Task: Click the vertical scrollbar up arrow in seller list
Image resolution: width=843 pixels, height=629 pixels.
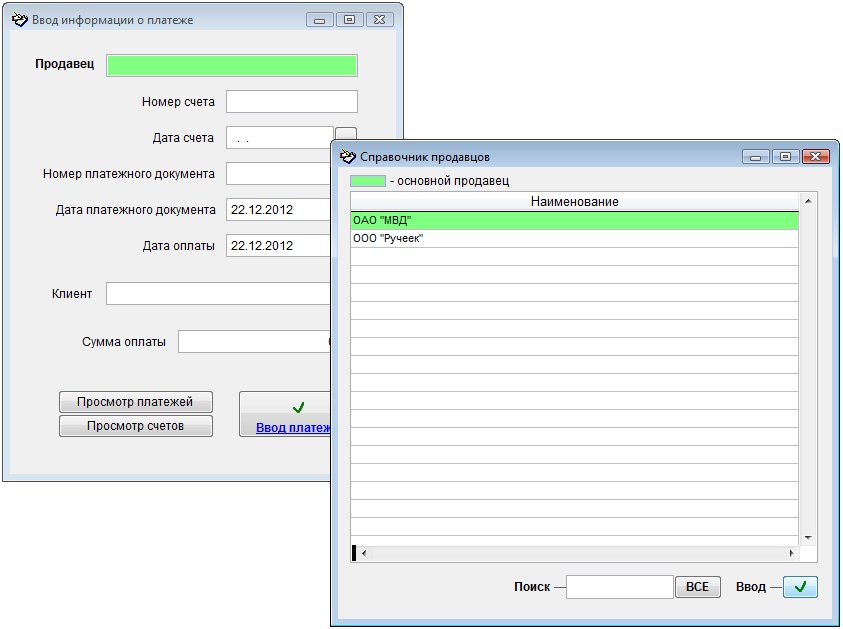Action: tap(808, 201)
